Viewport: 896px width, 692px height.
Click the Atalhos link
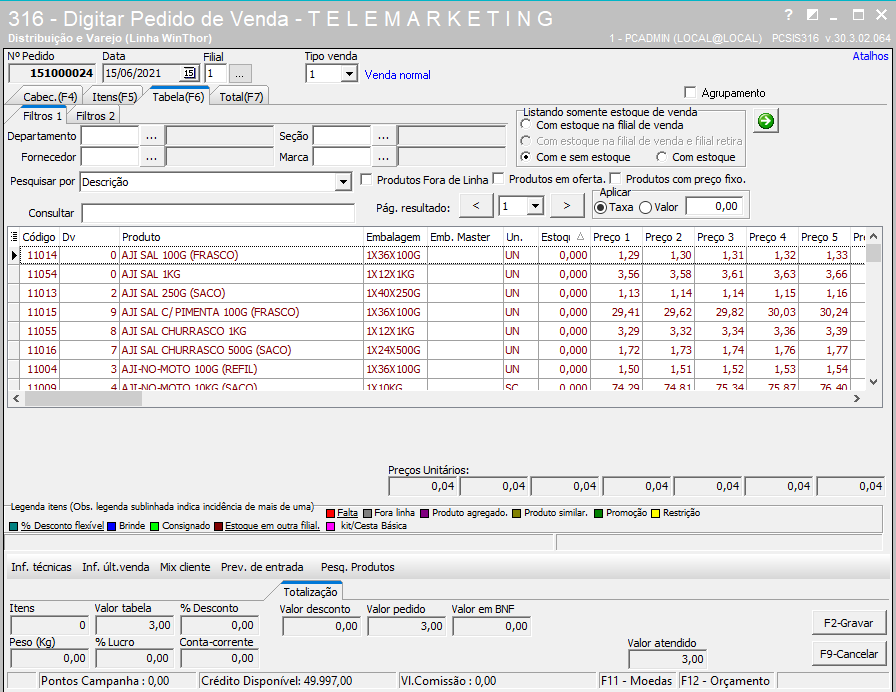click(869, 57)
